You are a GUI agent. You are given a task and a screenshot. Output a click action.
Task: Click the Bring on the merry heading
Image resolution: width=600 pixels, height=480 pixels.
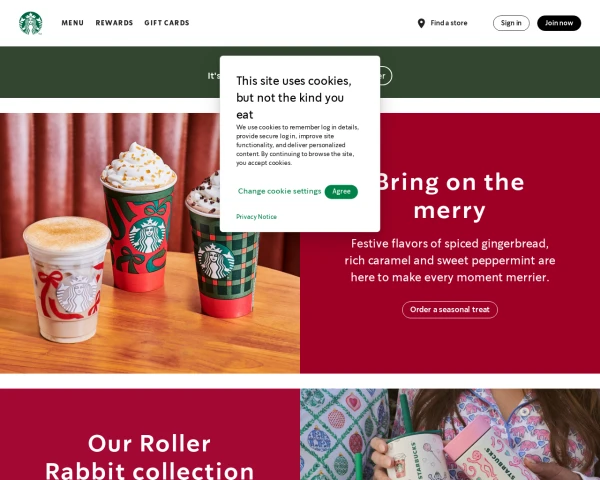450,196
